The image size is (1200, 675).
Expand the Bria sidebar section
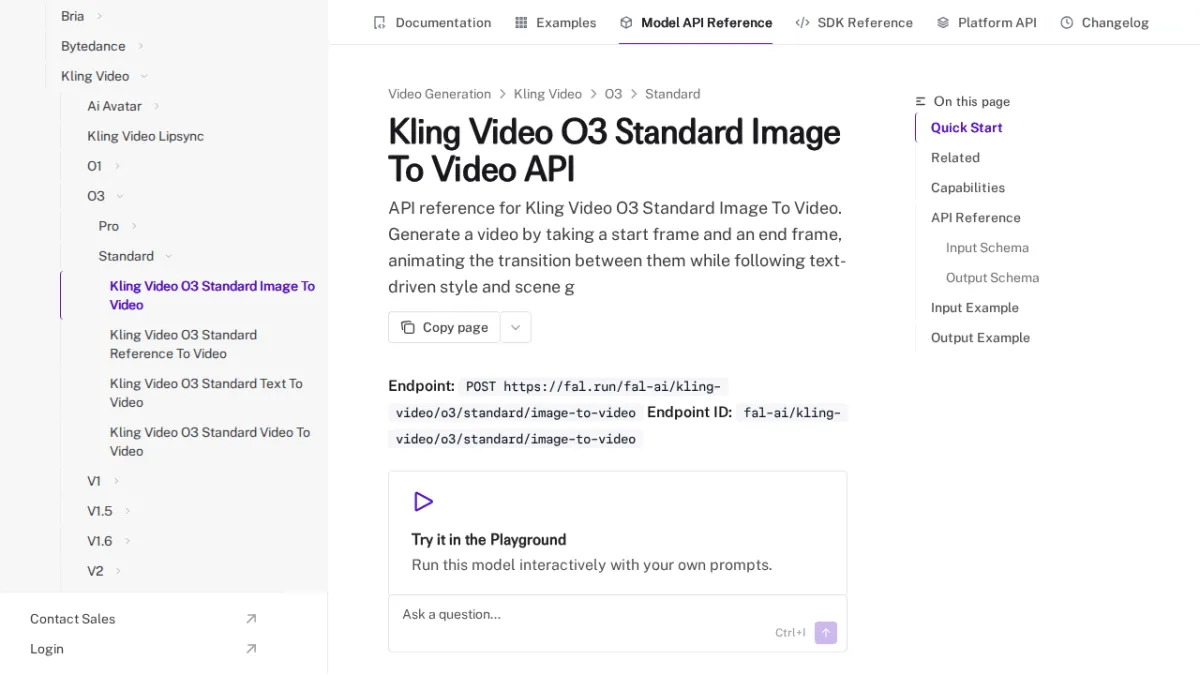pyautogui.click(x=100, y=16)
